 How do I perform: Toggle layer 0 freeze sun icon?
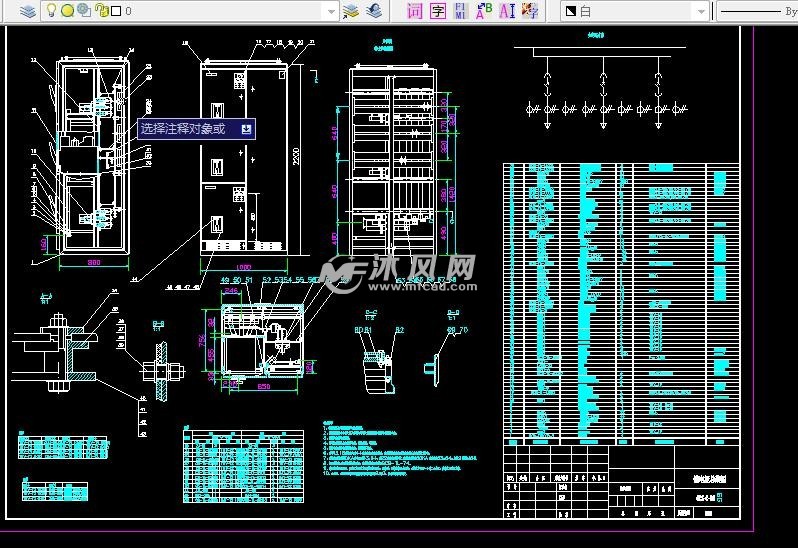(x=67, y=11)
